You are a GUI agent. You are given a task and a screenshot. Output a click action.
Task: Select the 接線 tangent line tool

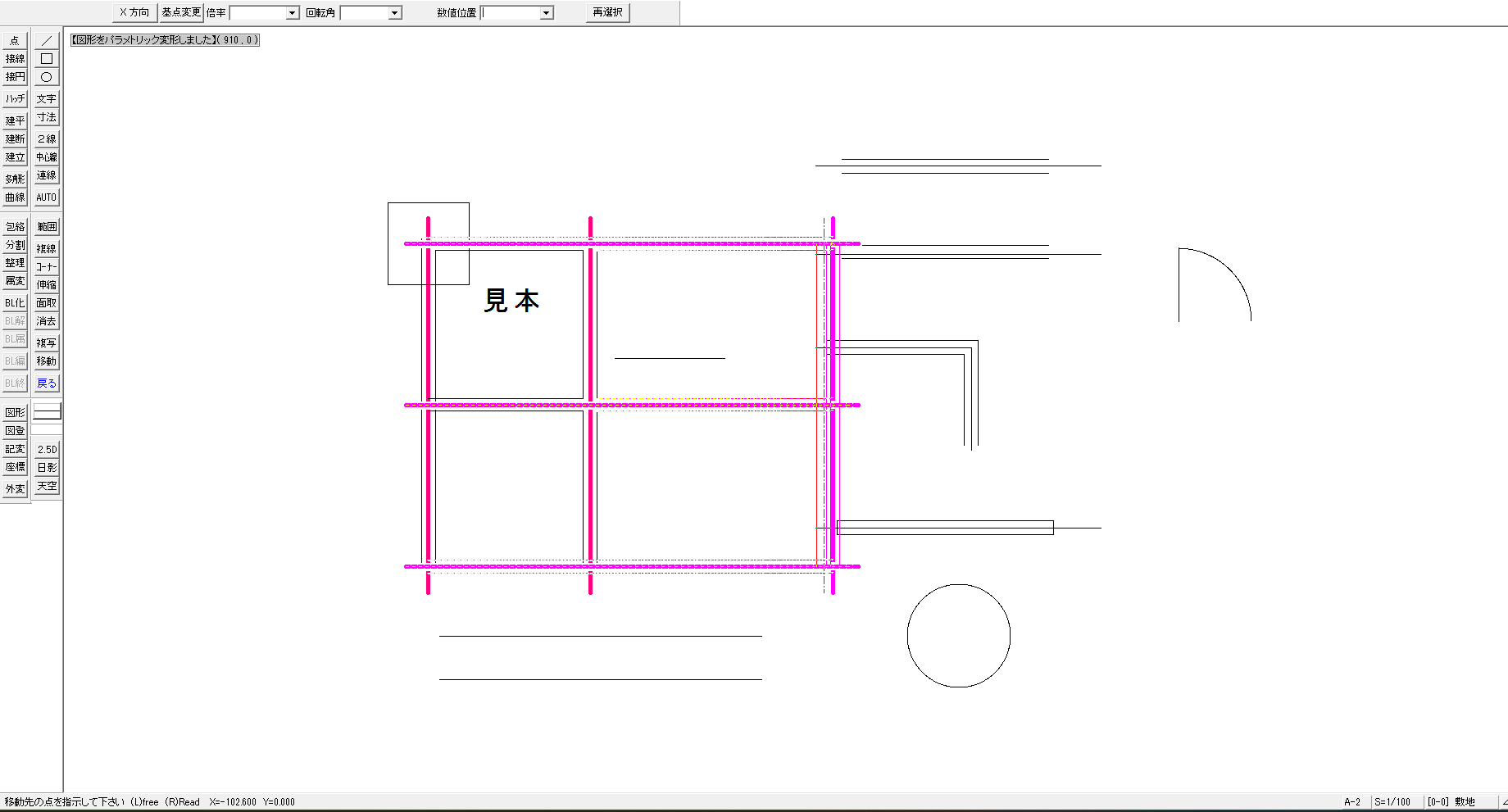pyautogui.click(x=15, y=58)
